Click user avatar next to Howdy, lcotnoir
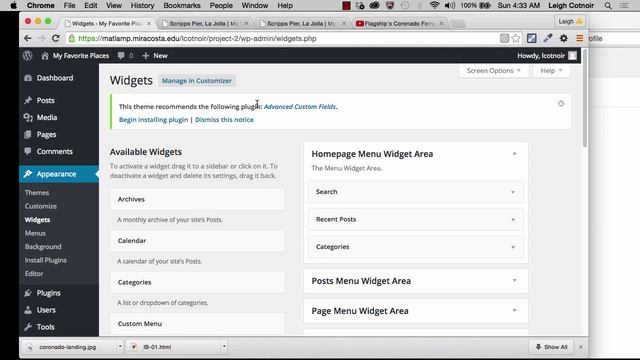This screenshot has width=640, height=360. coord(573,56)
